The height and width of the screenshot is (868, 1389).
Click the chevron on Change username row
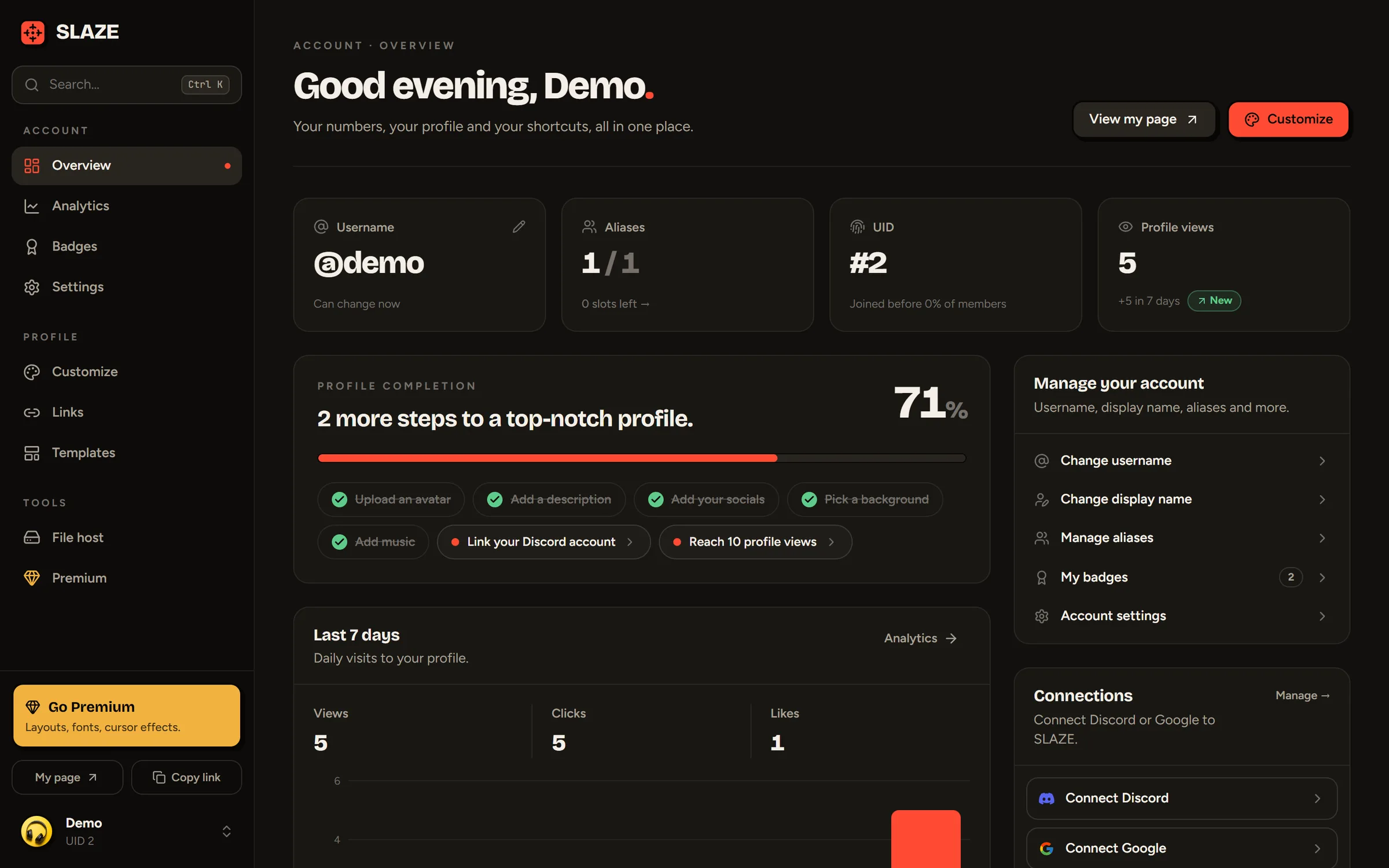tap(1322, 461)
